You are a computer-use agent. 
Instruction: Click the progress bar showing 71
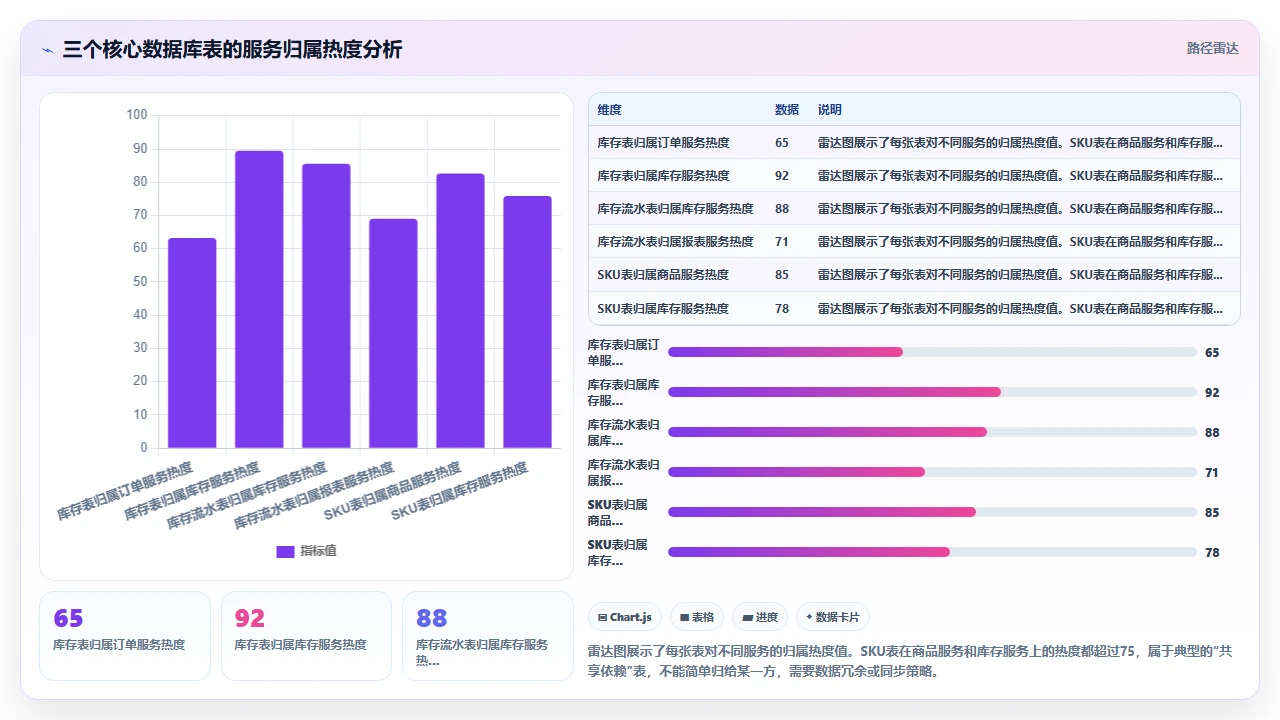pyautogui.click(x=932, y=472)
